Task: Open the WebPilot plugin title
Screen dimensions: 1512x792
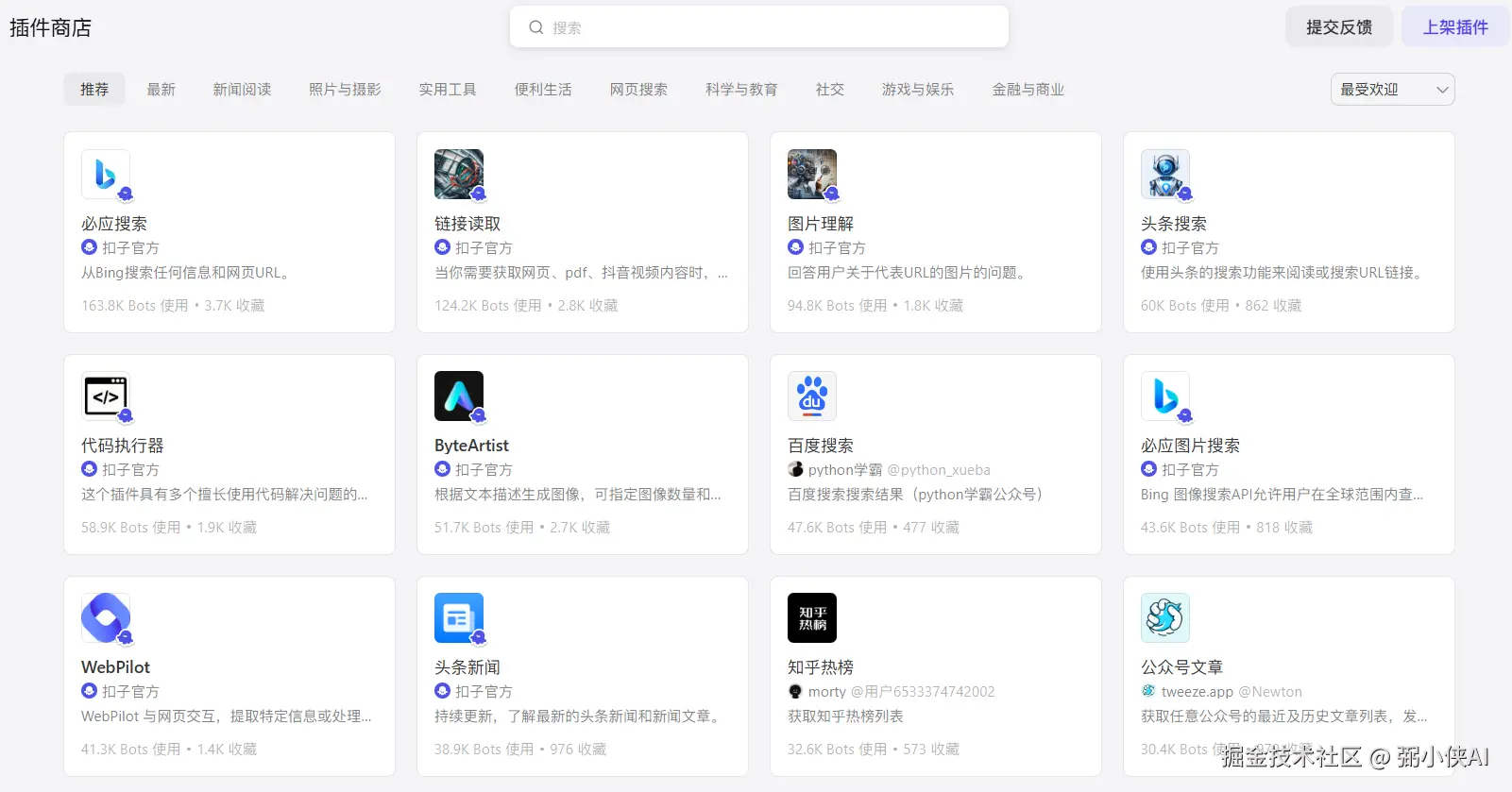Action: coord(115,667)
